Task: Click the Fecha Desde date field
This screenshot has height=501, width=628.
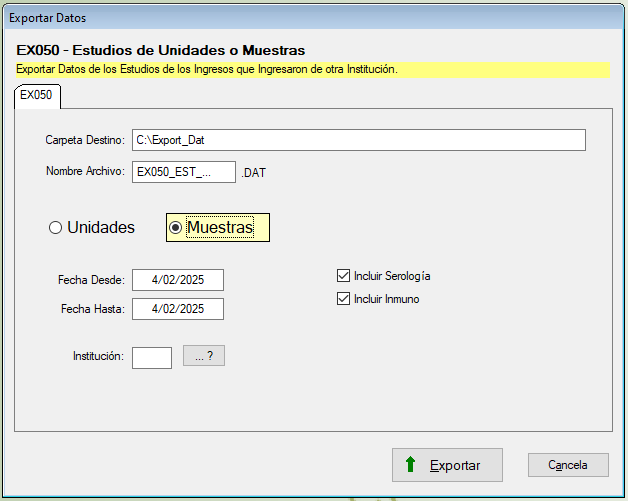Action: (x=178, y=280)
